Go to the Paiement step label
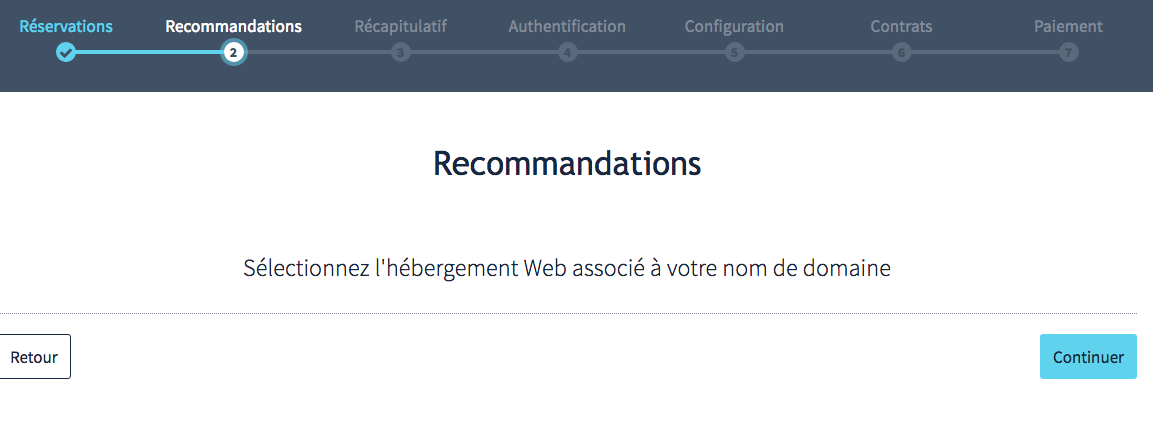 tap(1068, 27)
